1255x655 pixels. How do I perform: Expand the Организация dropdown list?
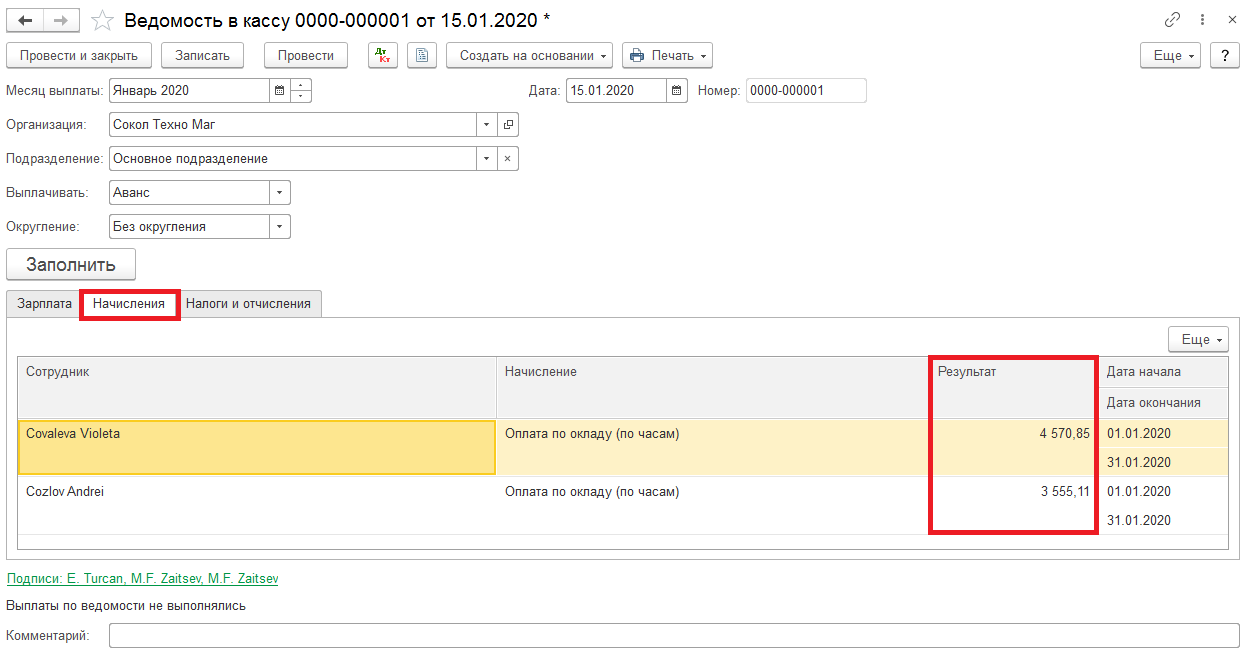point(487,125)
